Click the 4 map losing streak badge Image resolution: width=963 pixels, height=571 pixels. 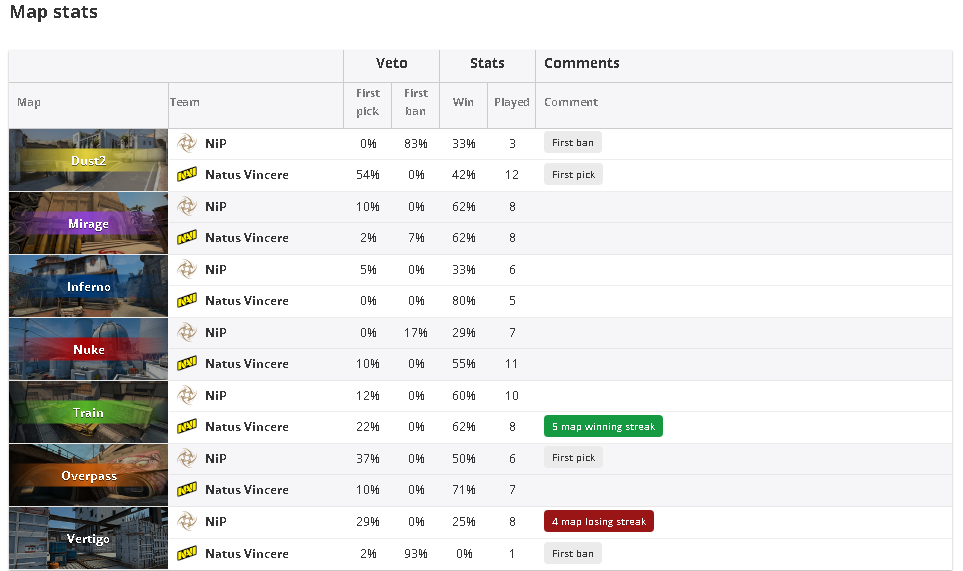pos(599,521)
